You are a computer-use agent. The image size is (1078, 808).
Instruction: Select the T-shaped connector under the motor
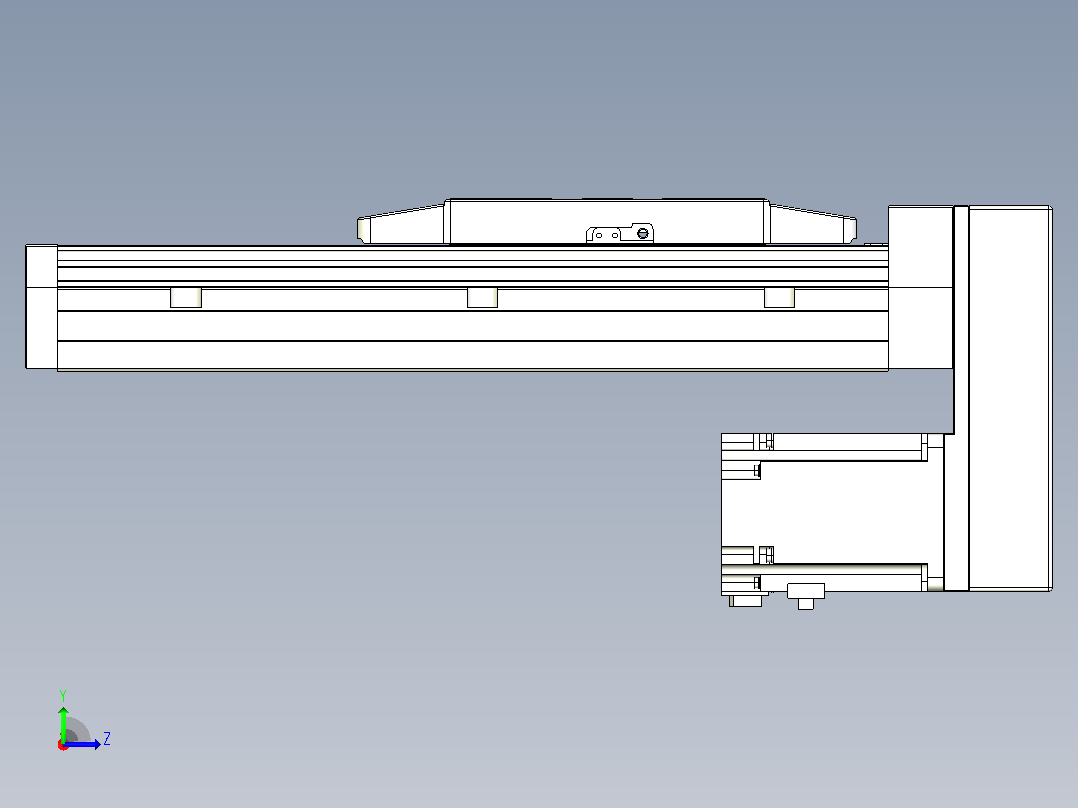(x=805, y=596)
